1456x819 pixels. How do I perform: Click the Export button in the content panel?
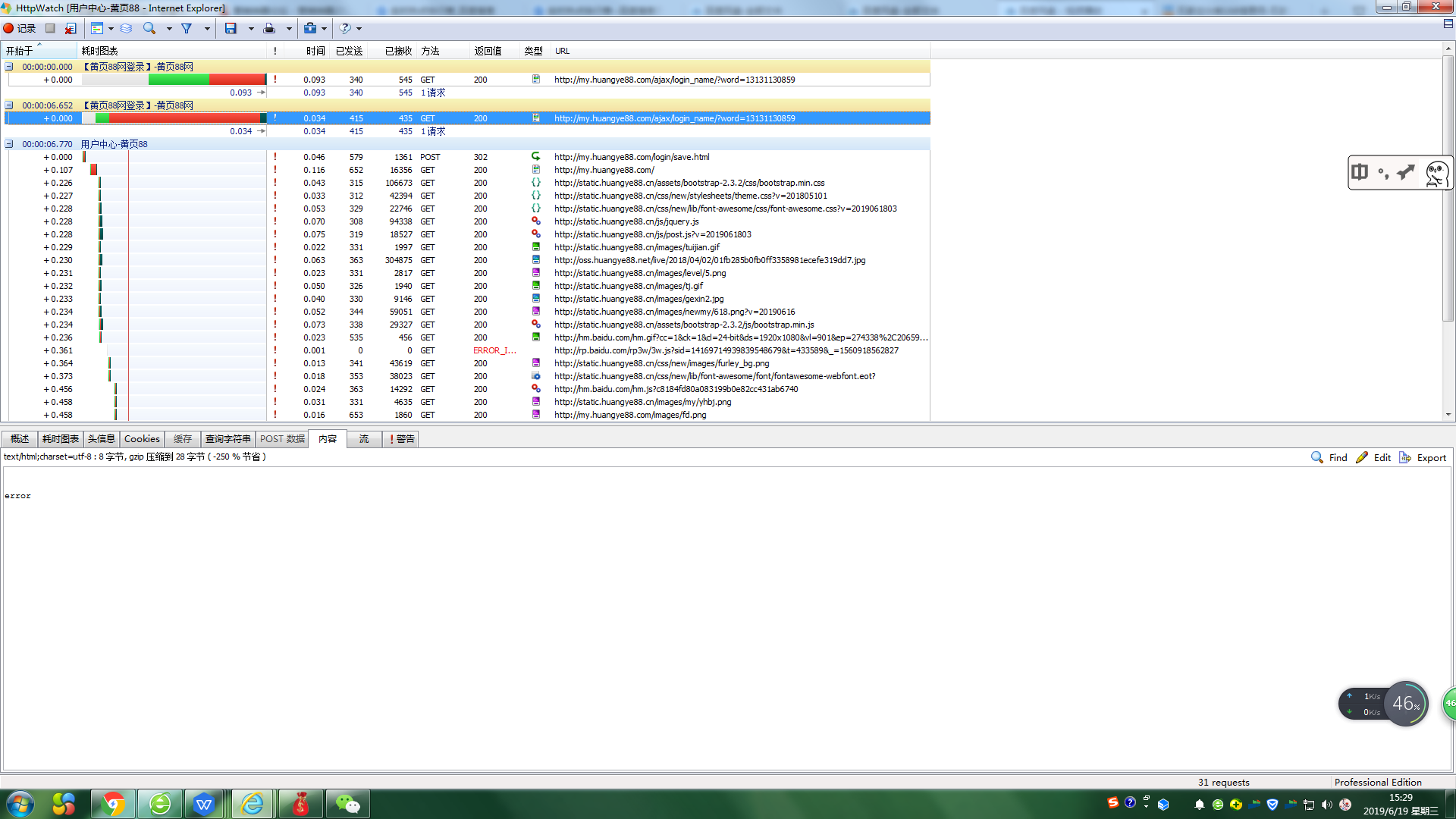click(x=1423, y=457)
